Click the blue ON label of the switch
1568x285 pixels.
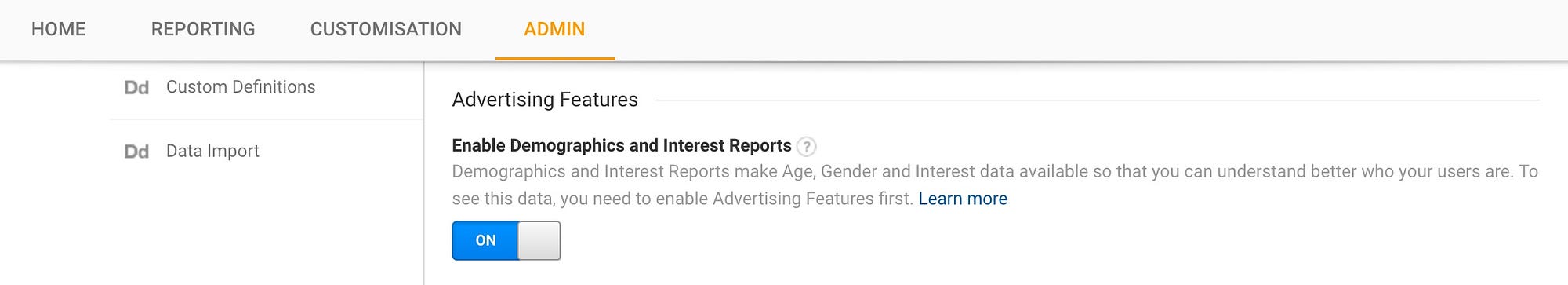tap(485, 240)
